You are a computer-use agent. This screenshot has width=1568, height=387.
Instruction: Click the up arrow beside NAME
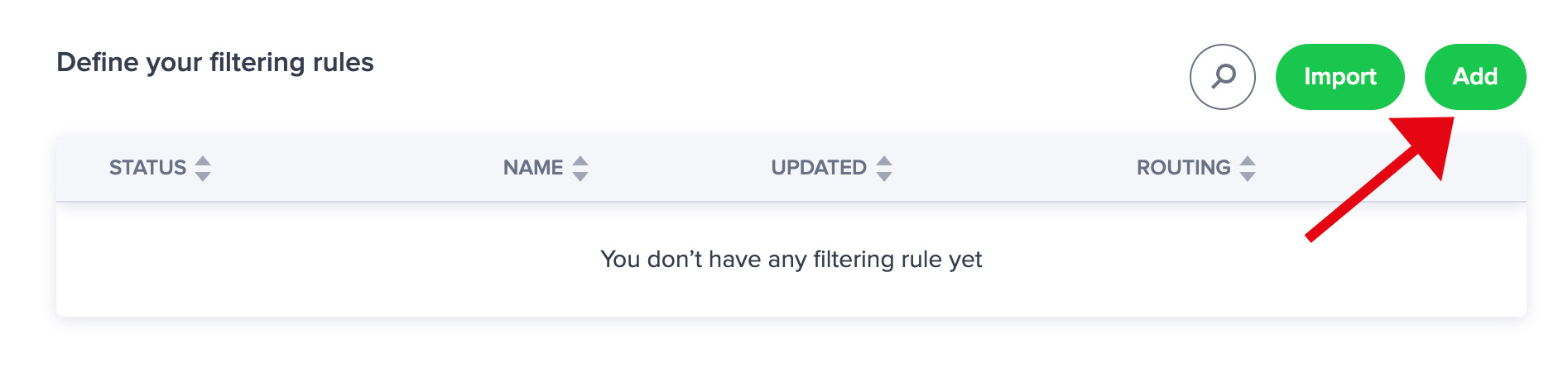(580, 161)
